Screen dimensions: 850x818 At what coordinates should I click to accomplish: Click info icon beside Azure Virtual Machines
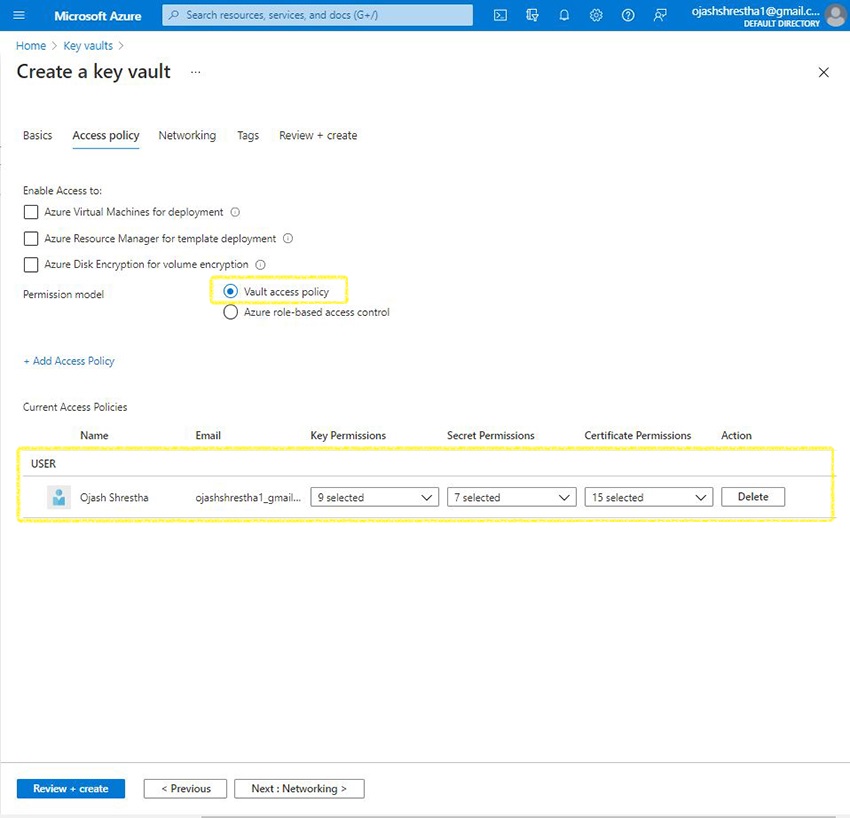[235, 212]
